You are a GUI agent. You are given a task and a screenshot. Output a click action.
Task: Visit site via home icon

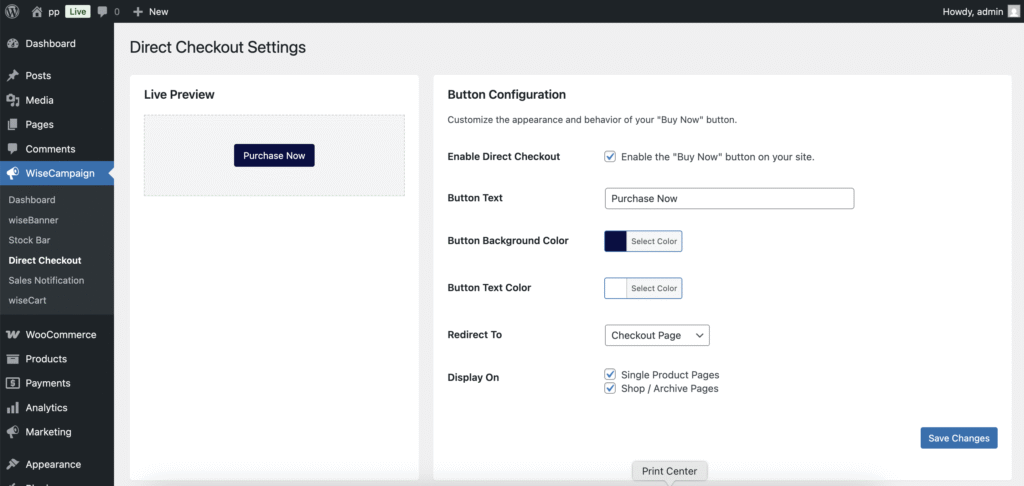[37, 11]
